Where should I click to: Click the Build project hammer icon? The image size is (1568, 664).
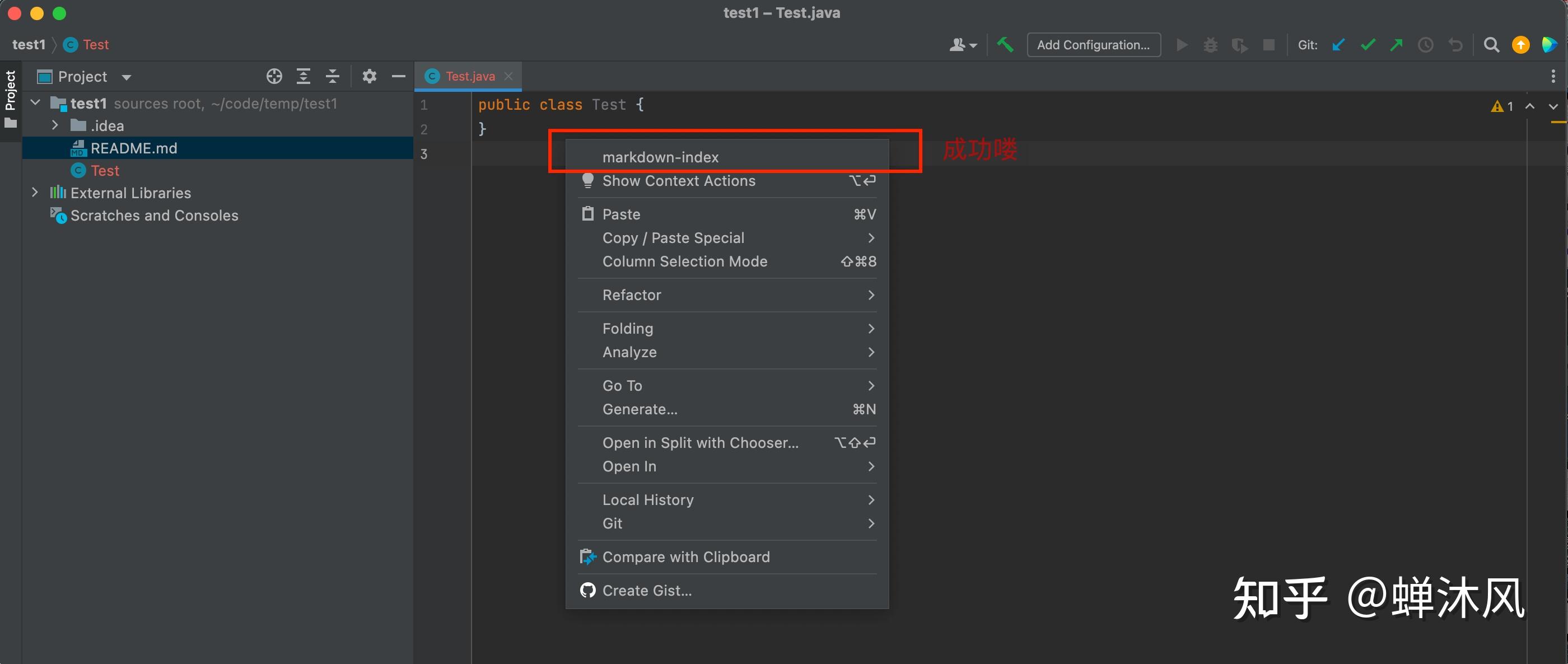pos(1005,45)
